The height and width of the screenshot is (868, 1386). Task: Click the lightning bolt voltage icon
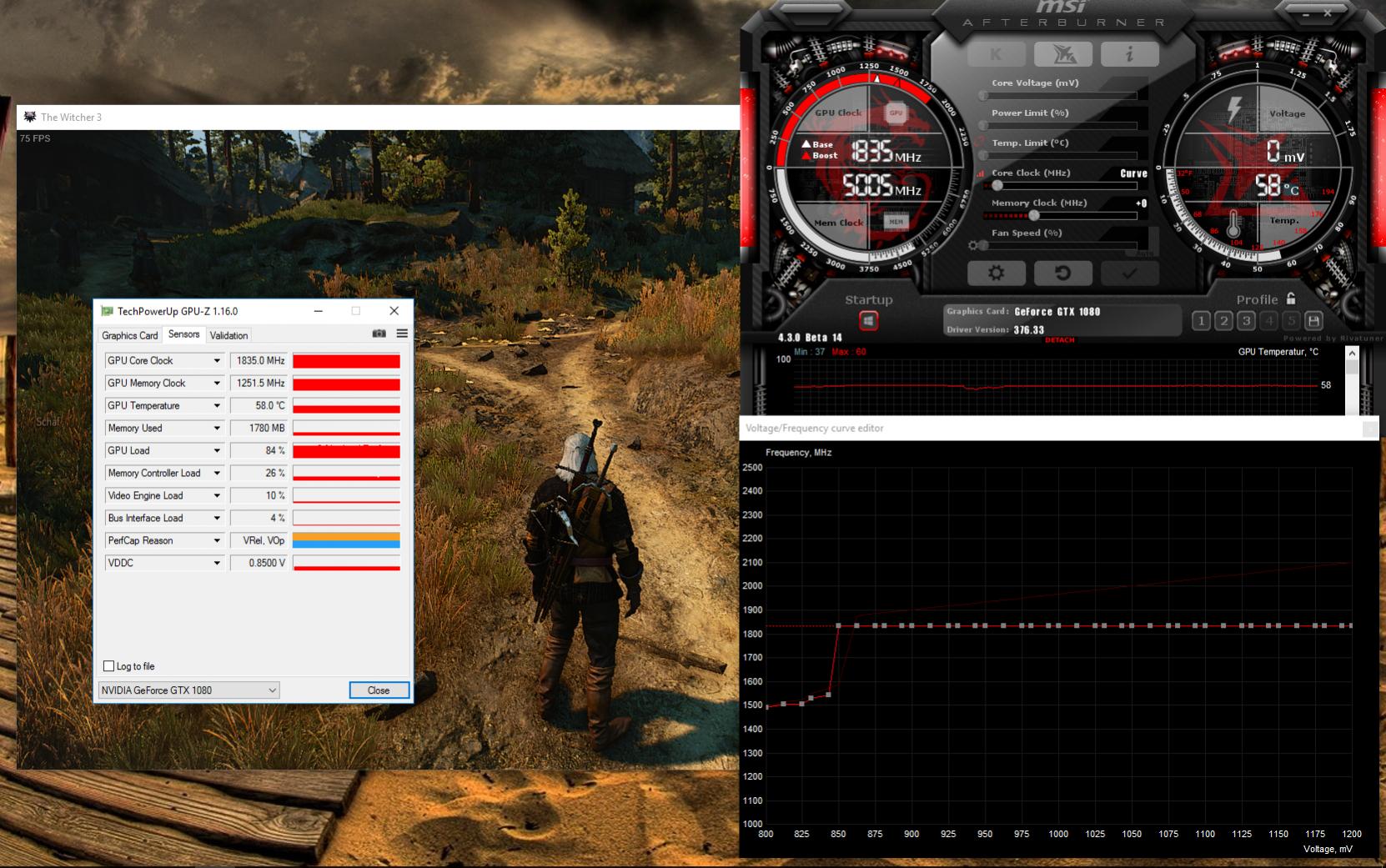[1234, 110]
